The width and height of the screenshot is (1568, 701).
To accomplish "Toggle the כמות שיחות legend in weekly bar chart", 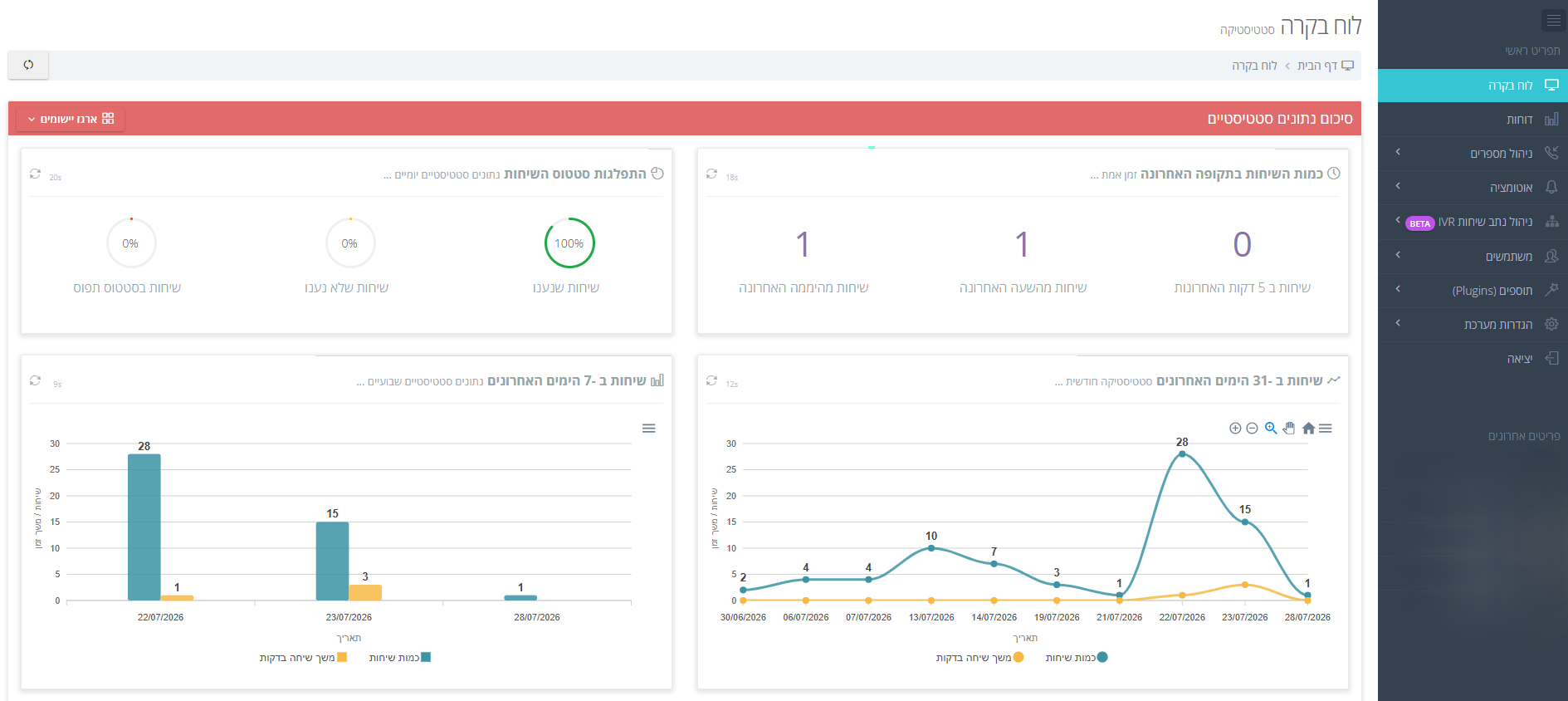I will pos(400,657).
